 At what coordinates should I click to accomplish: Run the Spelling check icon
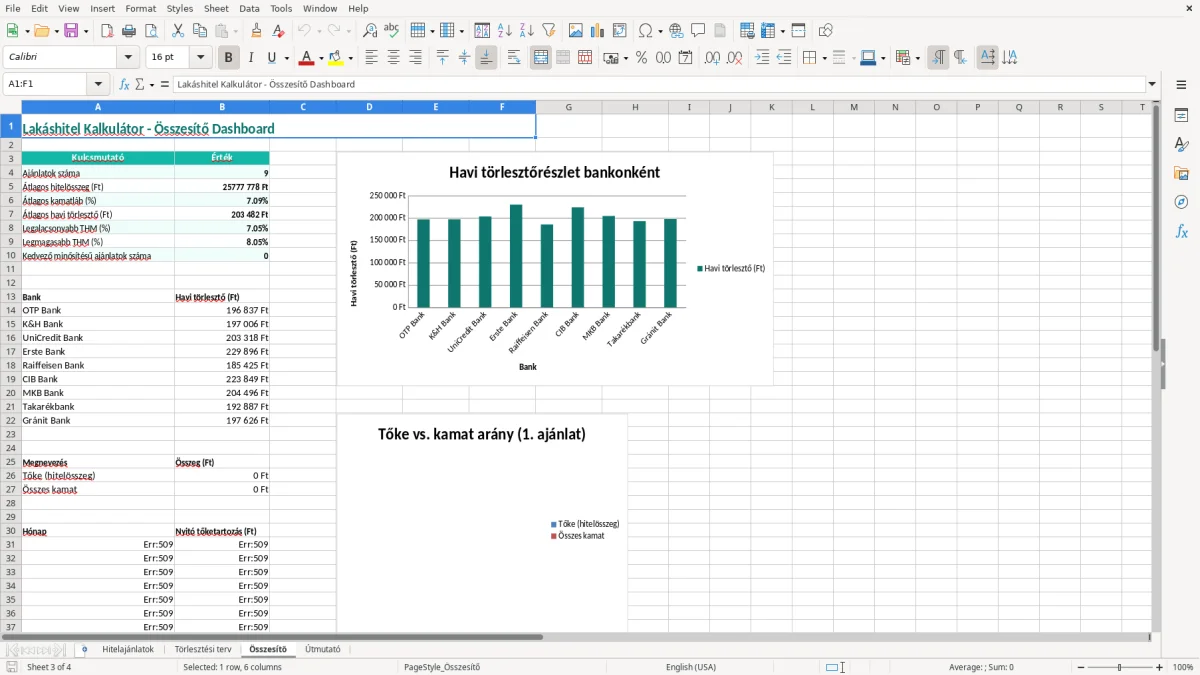click(x=392, y=31)
